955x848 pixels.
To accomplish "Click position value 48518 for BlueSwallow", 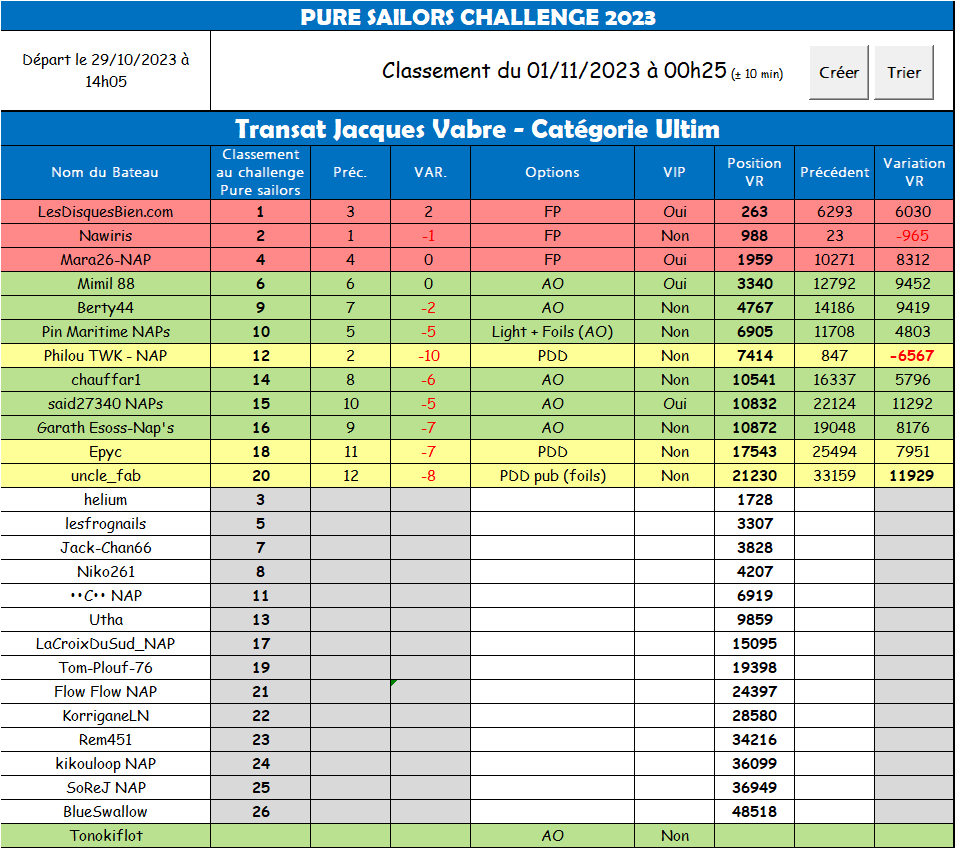I will [x=754, y=812].
